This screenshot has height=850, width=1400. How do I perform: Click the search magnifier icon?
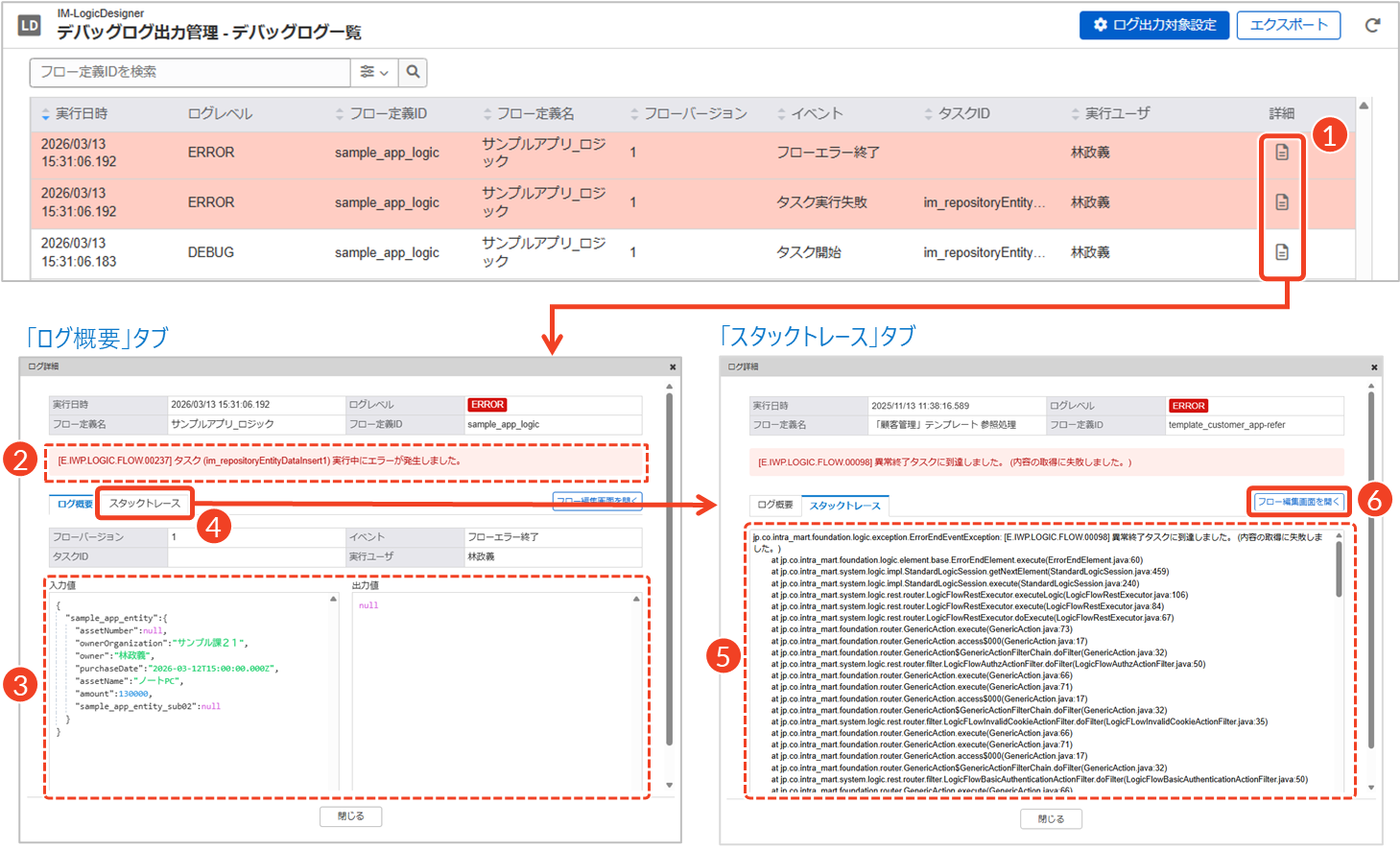pos(413,72)
